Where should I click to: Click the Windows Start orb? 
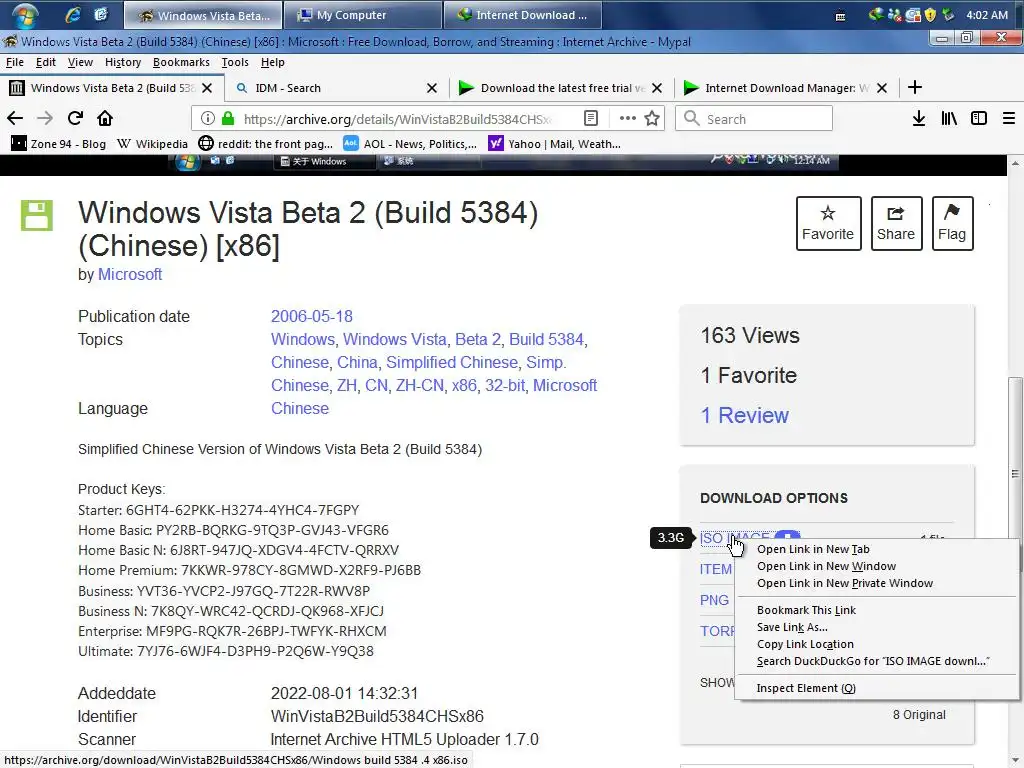[x=25, y=15]
